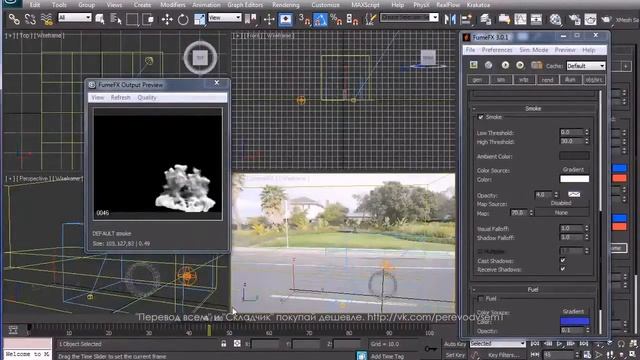Click the lock selection icon
This screenshot has width=640, height=360.
click(x=224, y=344)
